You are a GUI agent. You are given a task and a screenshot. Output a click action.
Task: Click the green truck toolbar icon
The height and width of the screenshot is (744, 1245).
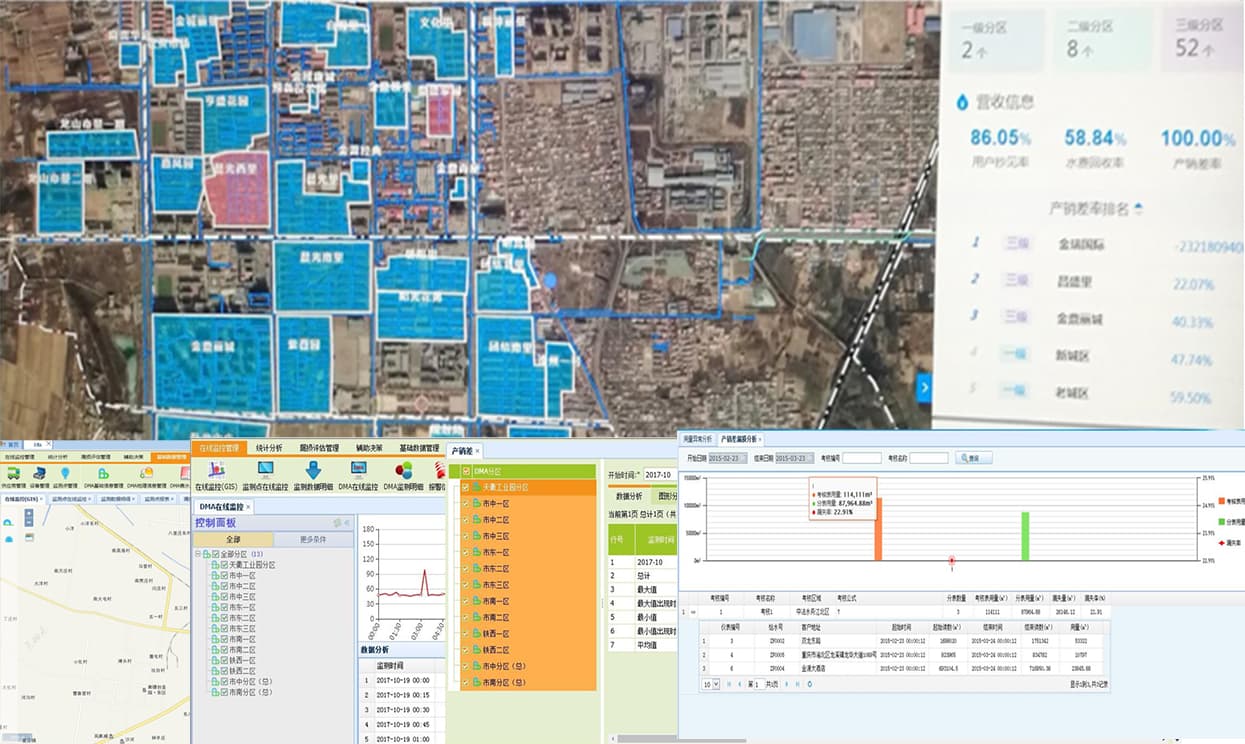point(13,473)
